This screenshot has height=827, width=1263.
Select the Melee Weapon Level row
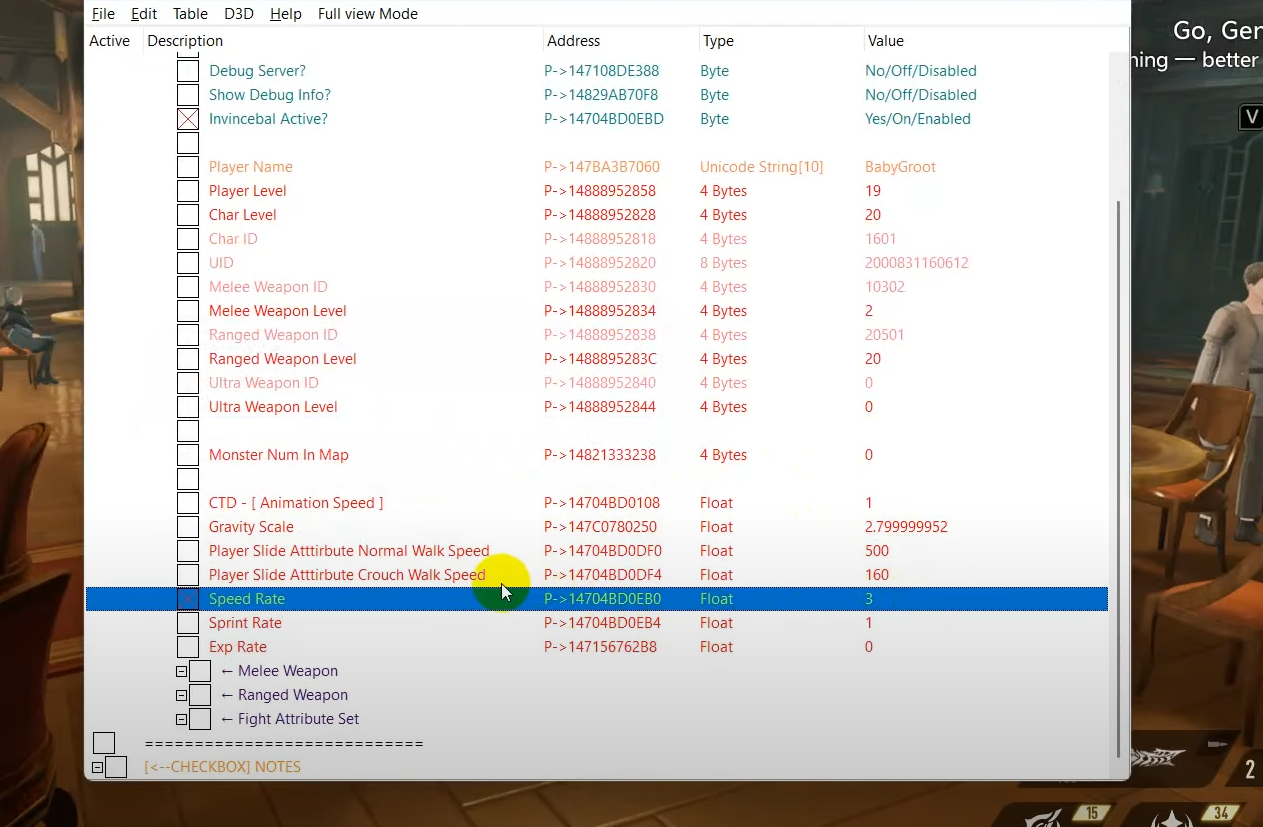pyautogui.click(x=597, y=311)
